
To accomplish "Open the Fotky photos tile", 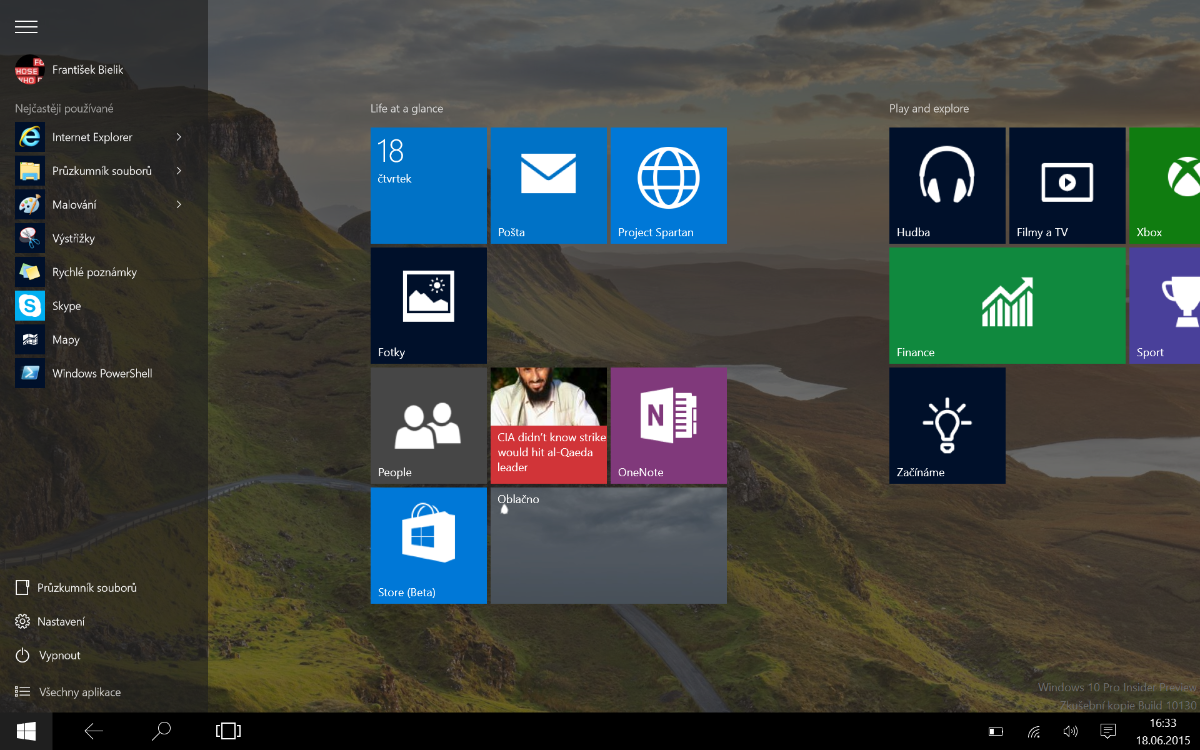I will (428, 305).
